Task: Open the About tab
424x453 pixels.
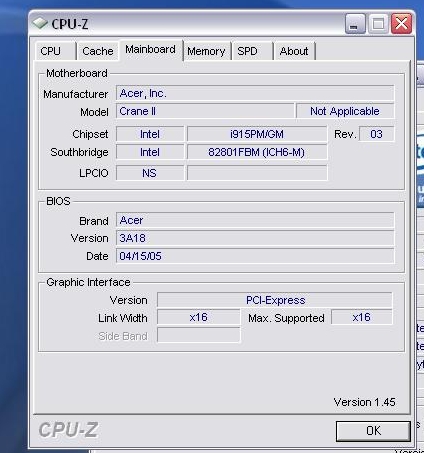Action: tap(294, 51)
